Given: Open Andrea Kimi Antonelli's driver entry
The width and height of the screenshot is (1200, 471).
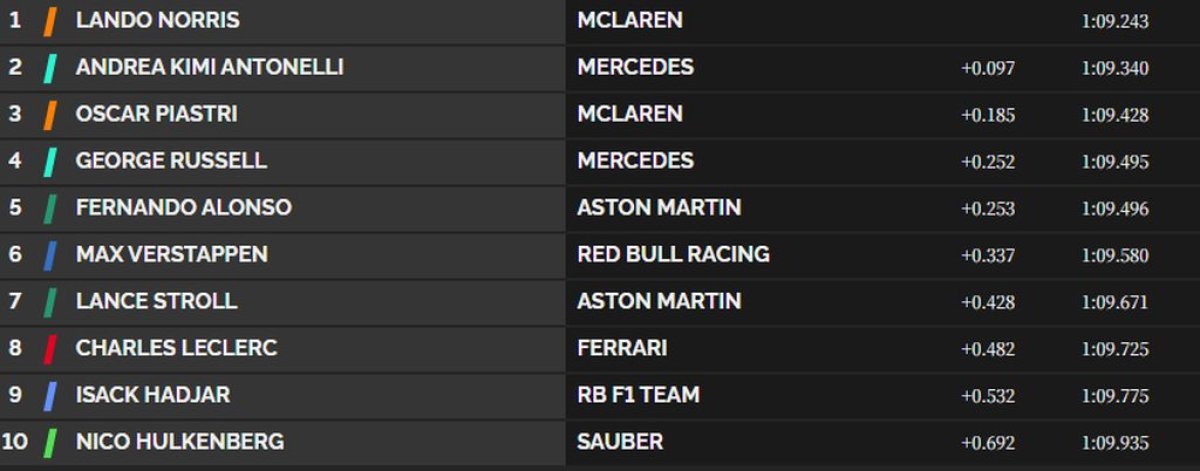Looking at the screenshot, I should point(209,68).
